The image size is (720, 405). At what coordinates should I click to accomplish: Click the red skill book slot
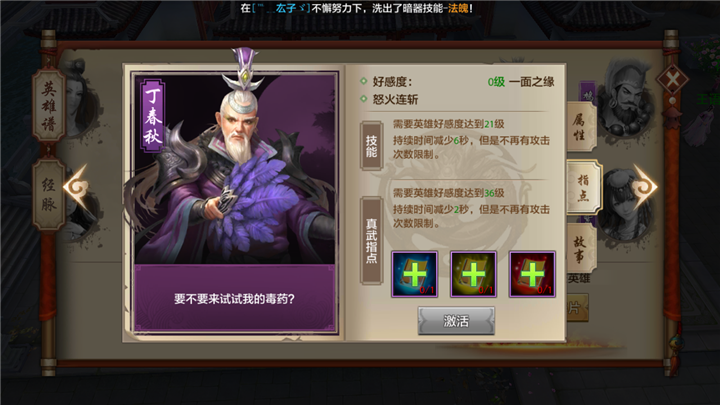pos(532,274)
